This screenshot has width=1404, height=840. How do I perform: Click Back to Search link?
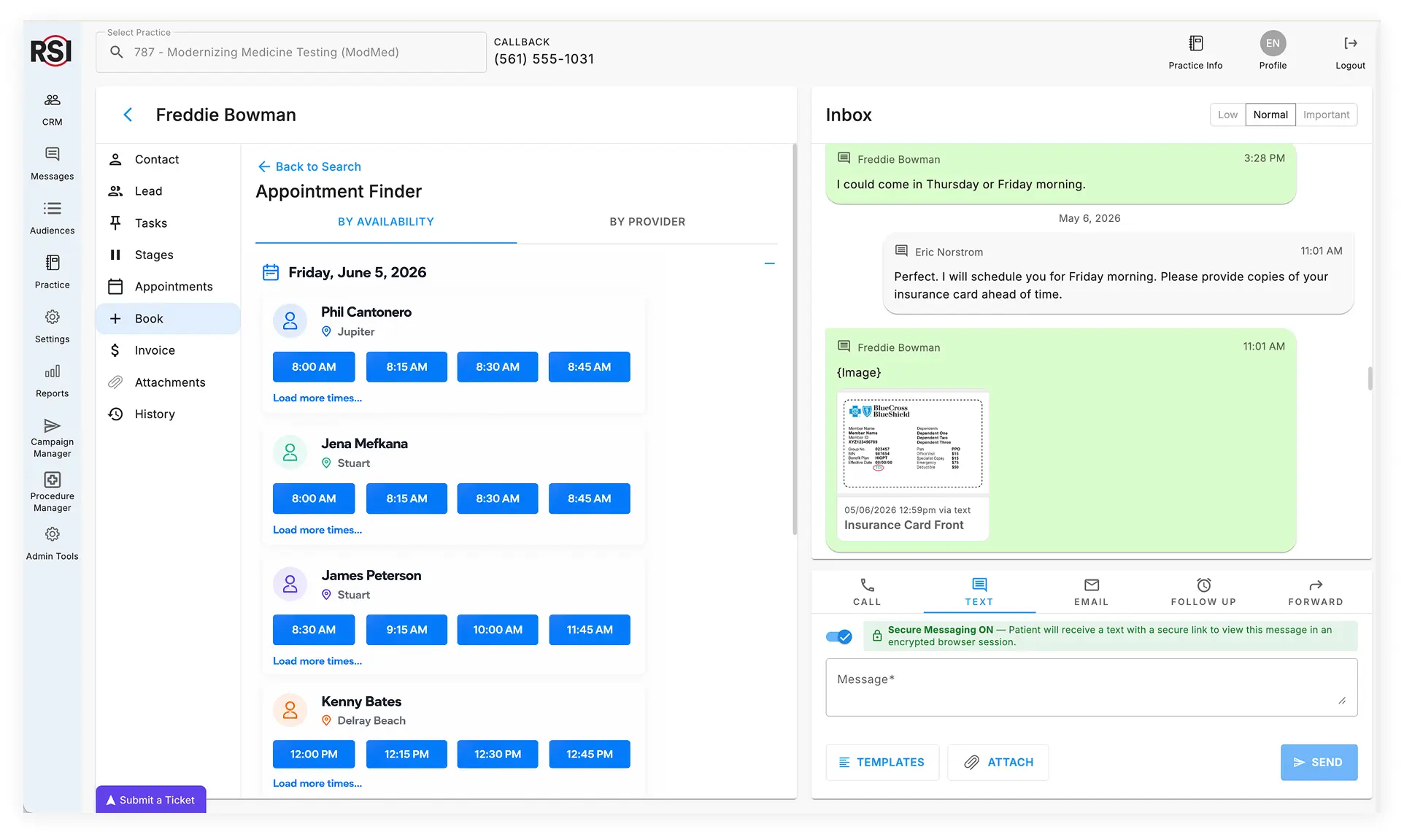click(309, 166)
